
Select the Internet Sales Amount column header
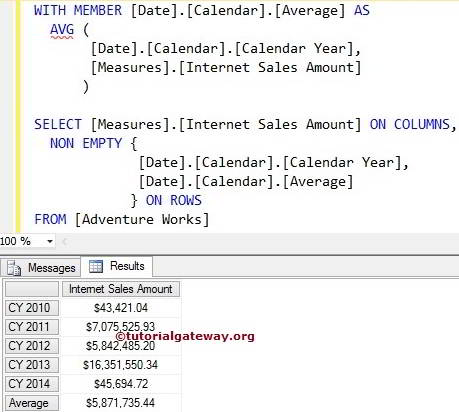tap(121, 289)
